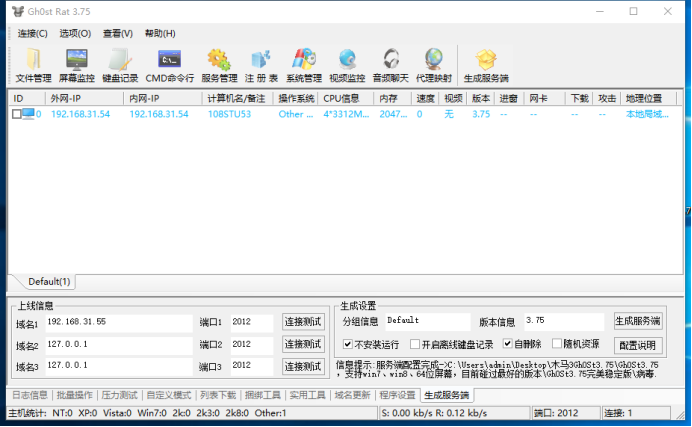
Task: Launch 屏幕监控 screen monitor
Action: 77,65
